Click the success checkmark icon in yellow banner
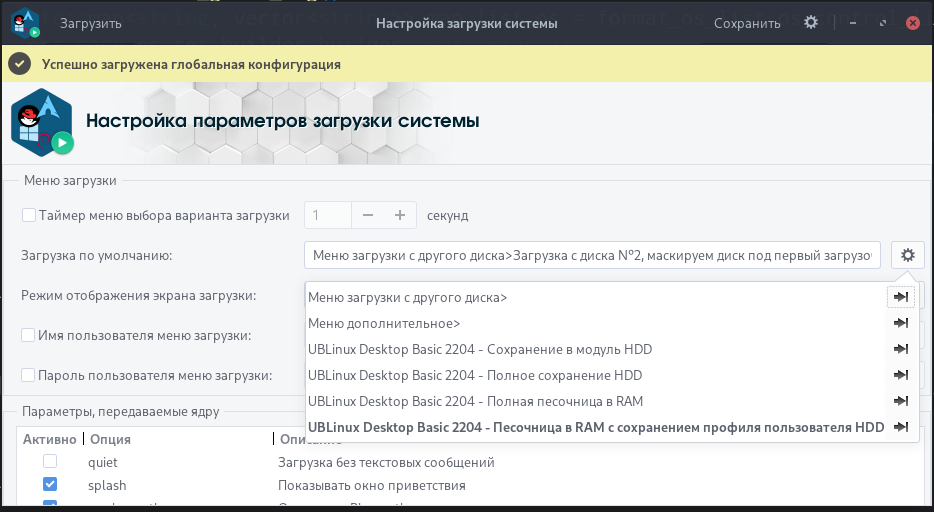This screenshot has height=512, width=934. point(20,64)
